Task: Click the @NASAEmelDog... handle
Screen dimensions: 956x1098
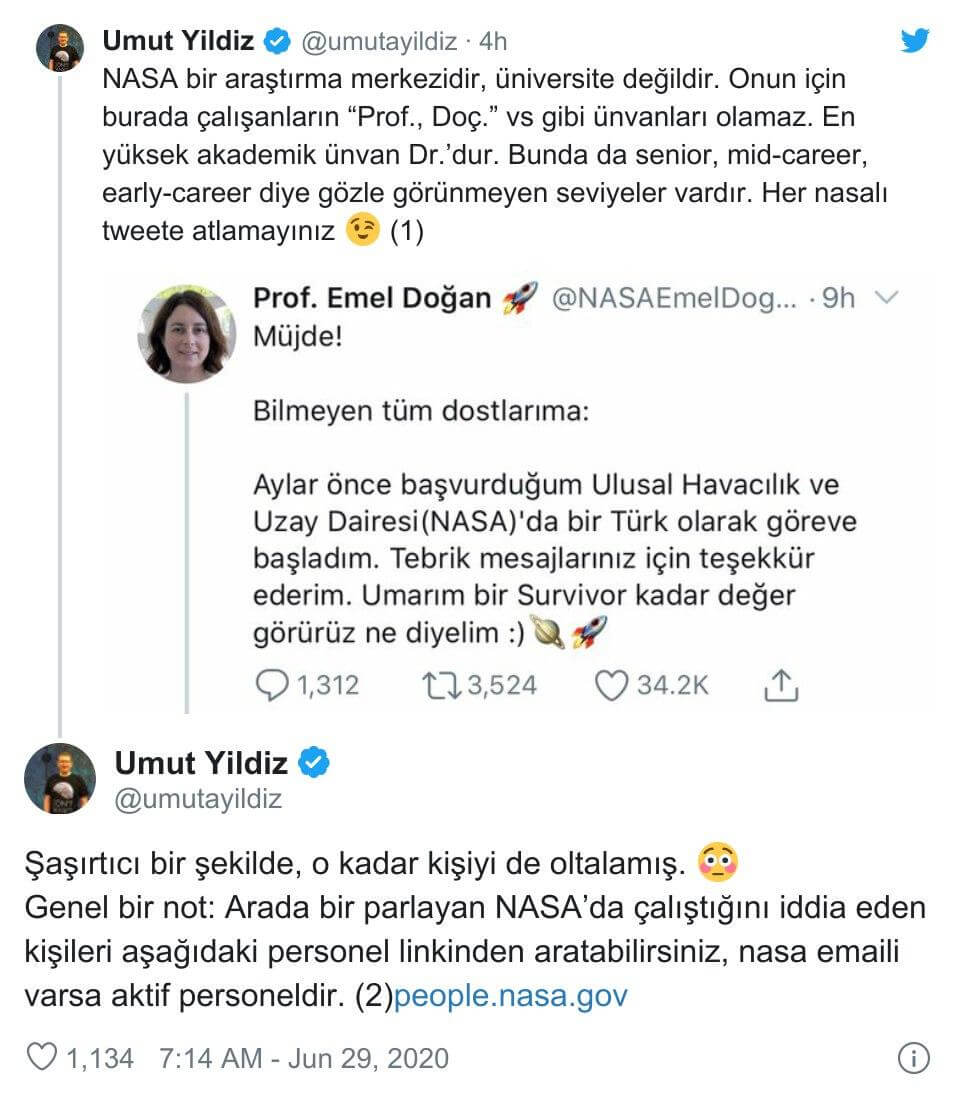Action: pyautogui.click(x=677, y=298)
